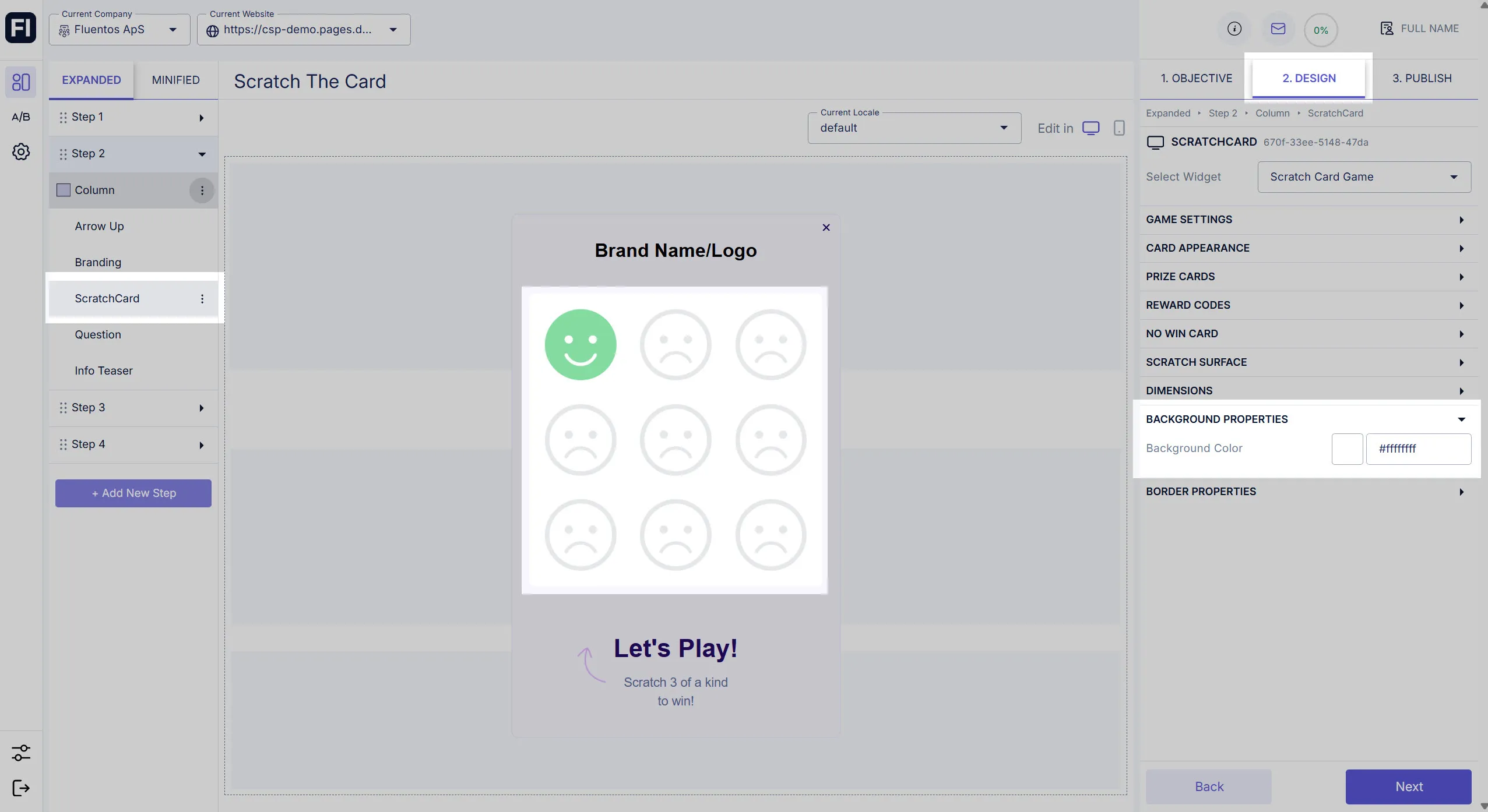
Task: Click the Brand Name/Logo heading
Action: [x=676, y=250]
